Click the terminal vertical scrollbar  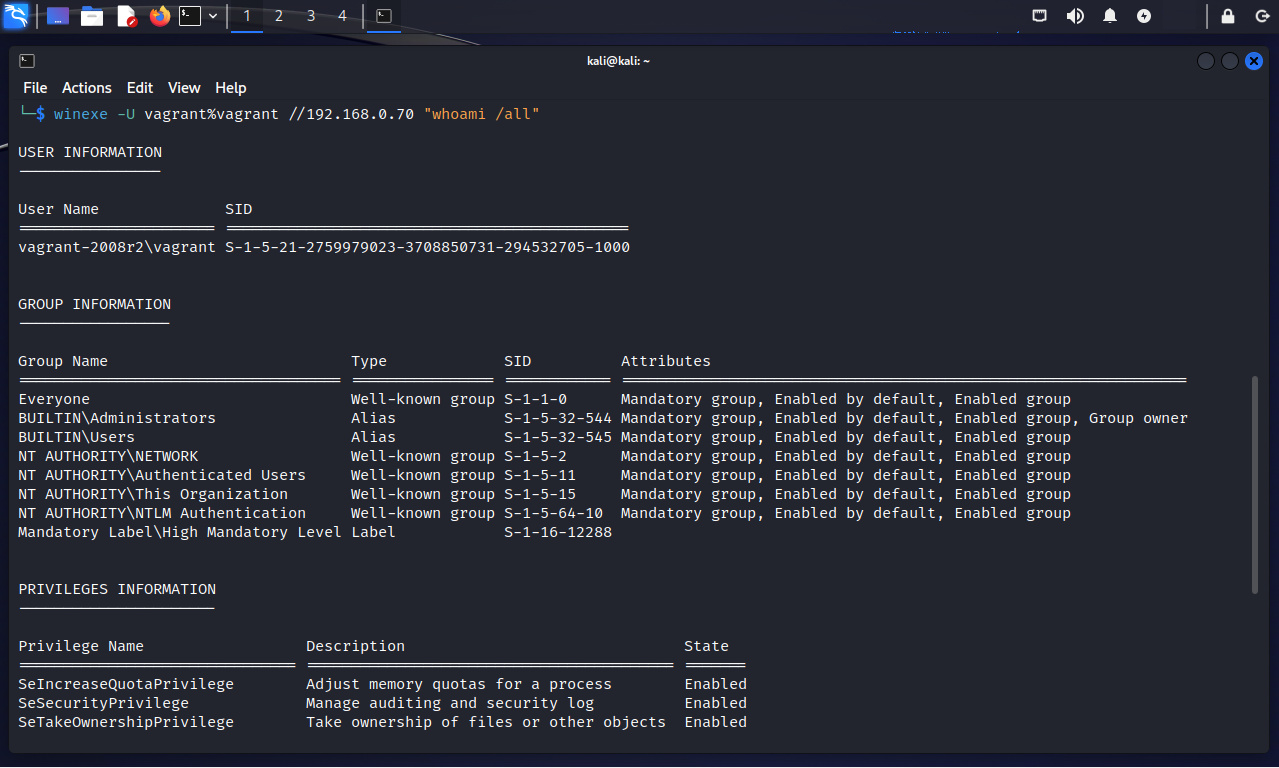click(x=1255, y=485)
